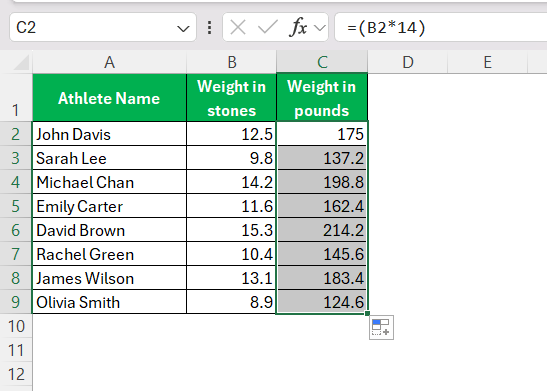Select the Olivia Smith cell
The width and height of the screenshot is (547, 391).
pos(110,302)
